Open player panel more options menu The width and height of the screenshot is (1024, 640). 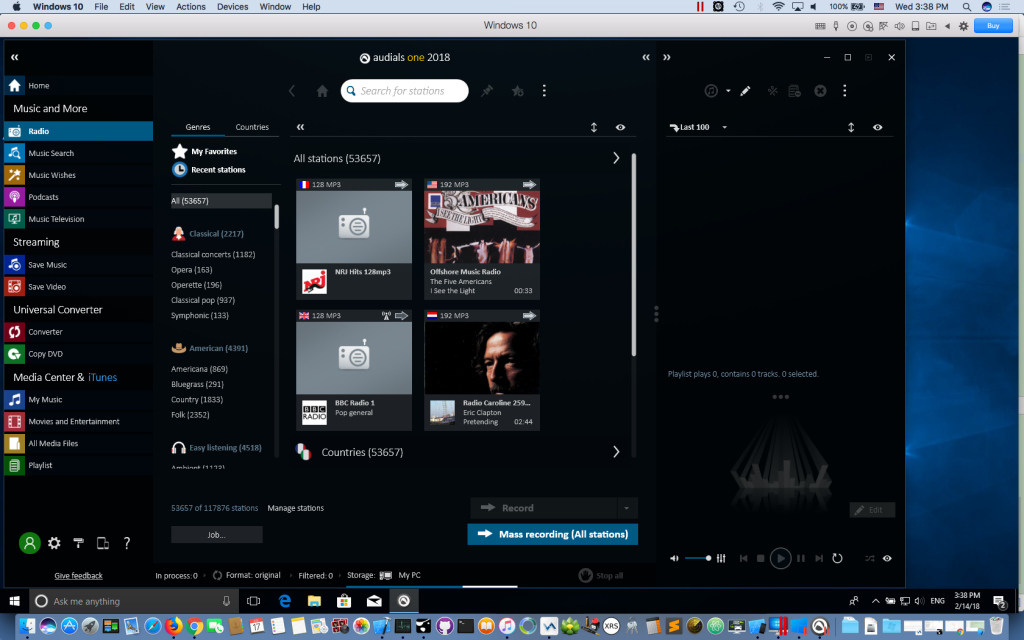[844, 91]
